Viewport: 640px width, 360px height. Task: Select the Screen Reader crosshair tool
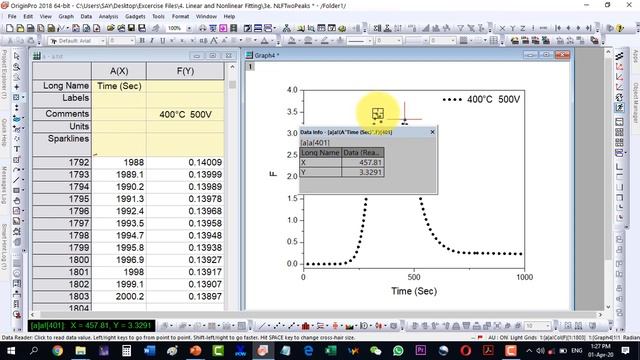(x=17, y=87)
